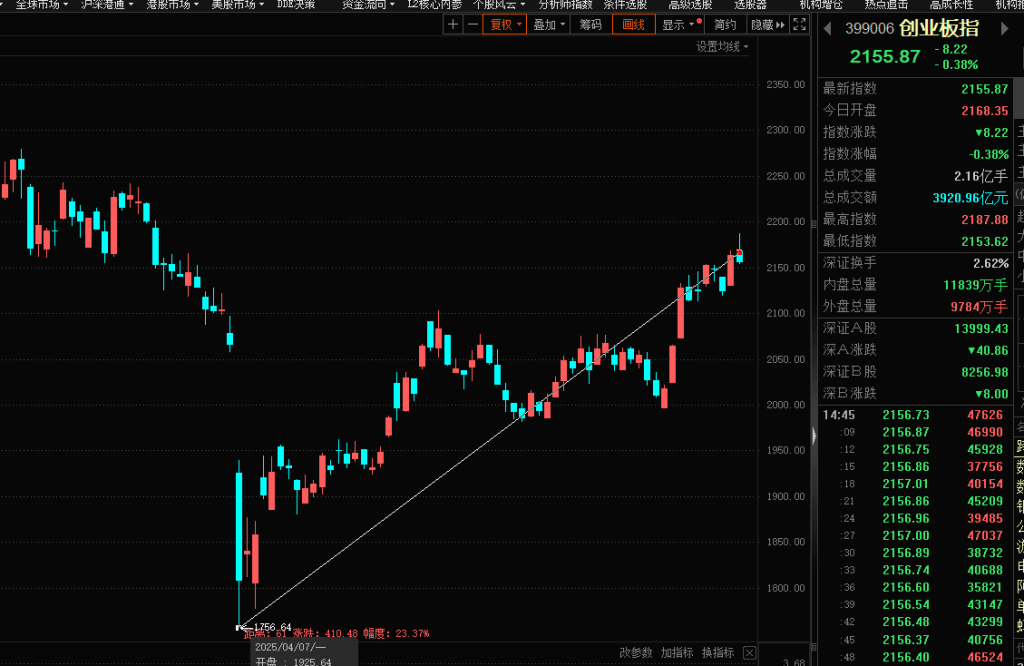Click 外盘总量 value 9784万手
The width and height of the screenshot is (1024, 666).
(x=979, y=307)
